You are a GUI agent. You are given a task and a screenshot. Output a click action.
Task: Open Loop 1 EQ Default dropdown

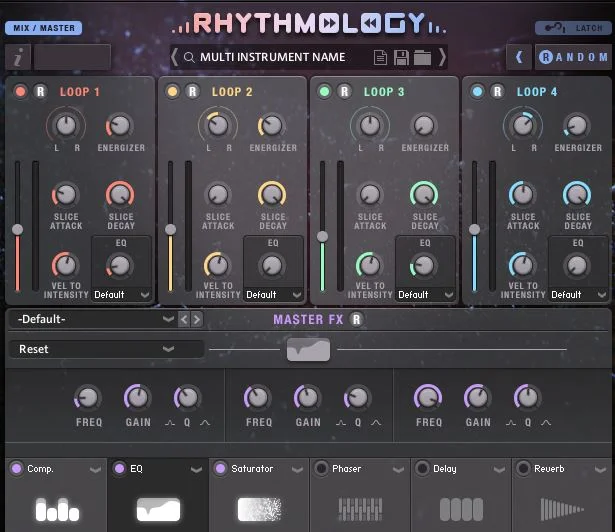pyautogui.click(x=122, y=295)
